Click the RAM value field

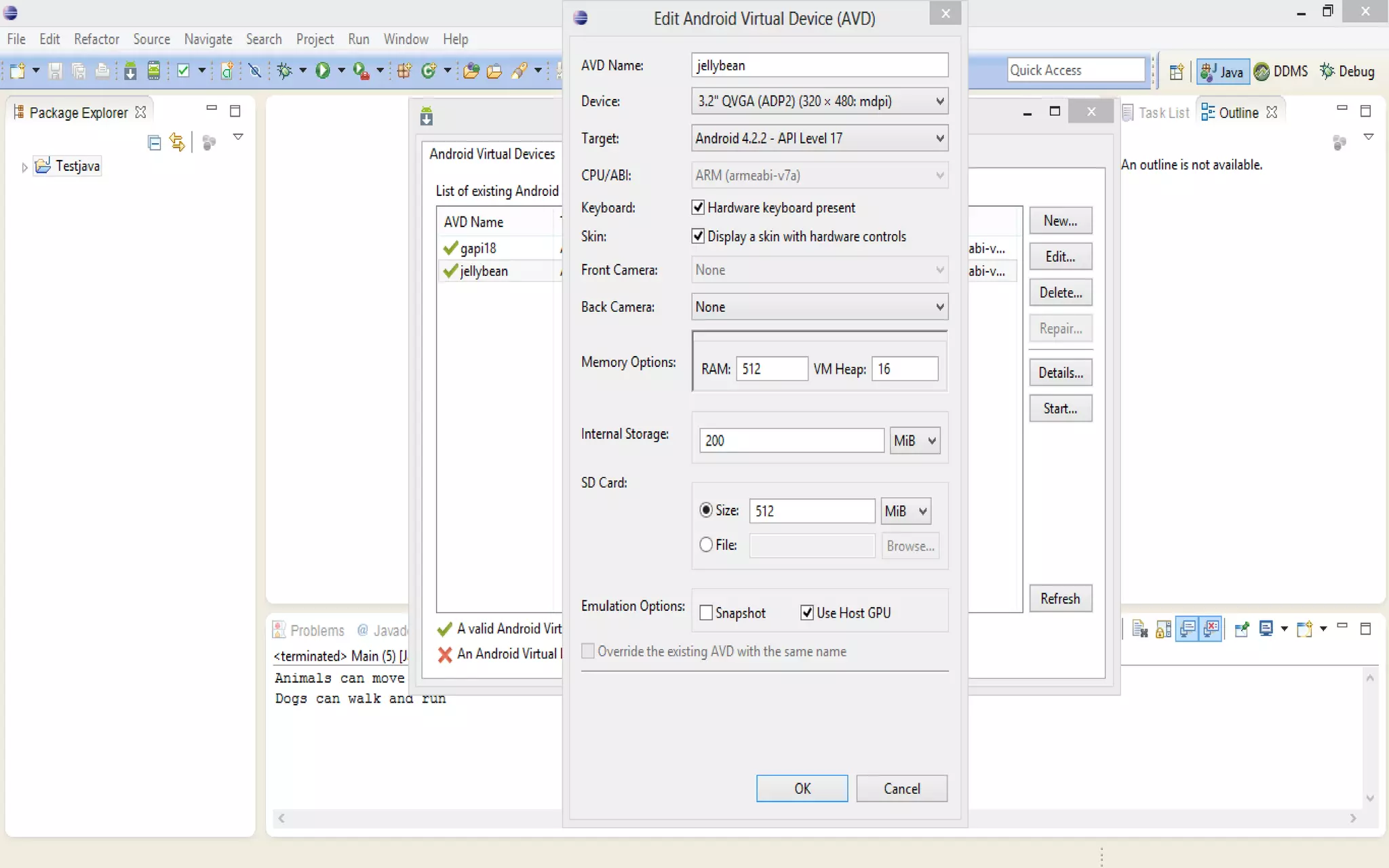(x=772, y=369)
